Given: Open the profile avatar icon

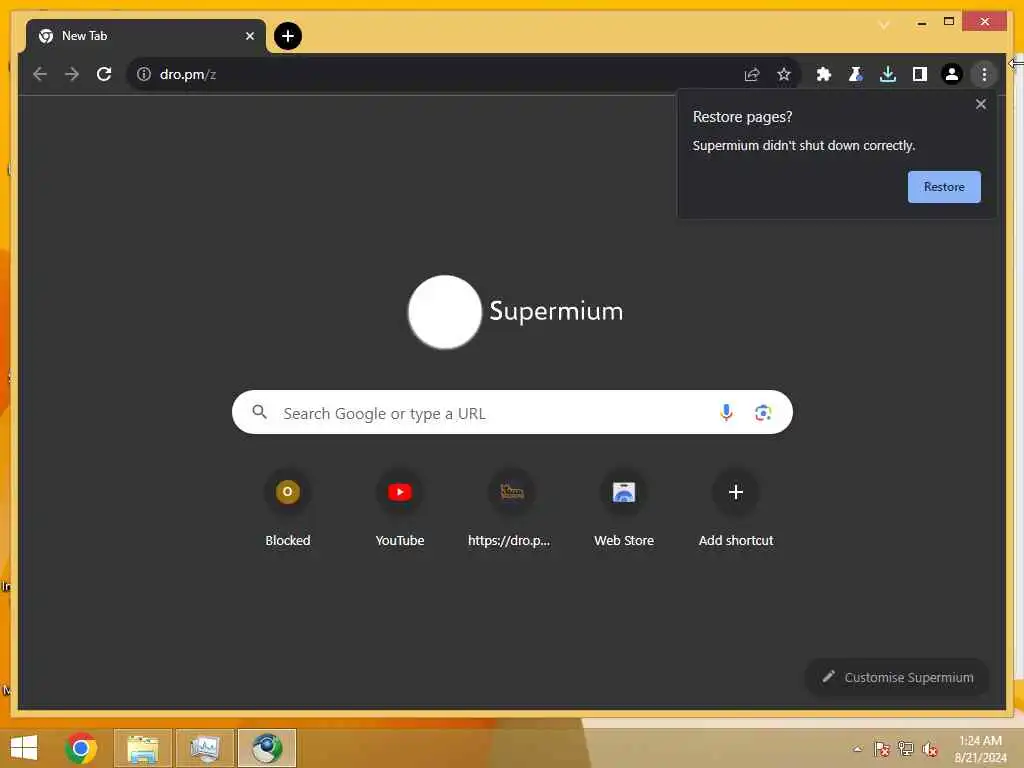Looking at the screenshot, I should click(952, 74).
